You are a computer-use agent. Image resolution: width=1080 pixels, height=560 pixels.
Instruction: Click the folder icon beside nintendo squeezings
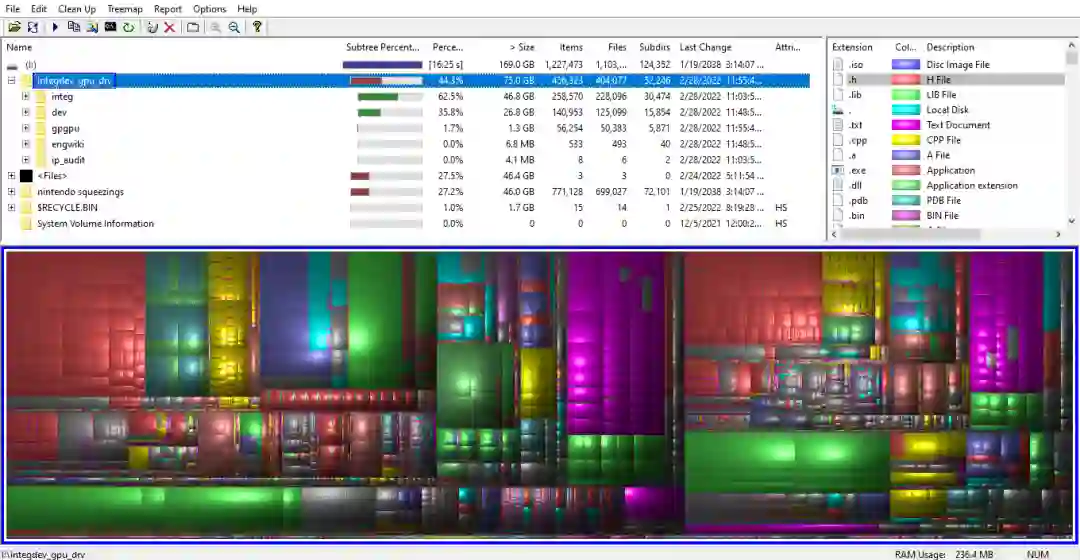pyautogui.click(x=26, y=192)
